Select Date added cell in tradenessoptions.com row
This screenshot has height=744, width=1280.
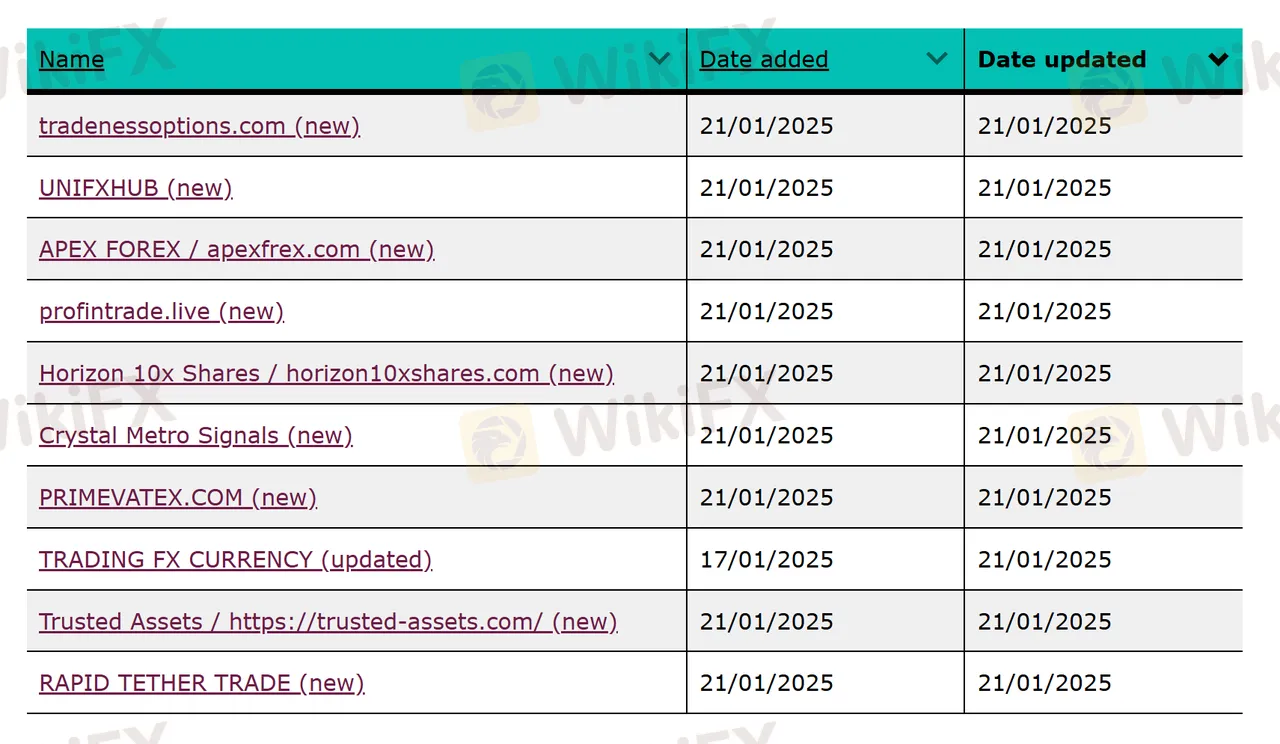[x=826, y=126]
